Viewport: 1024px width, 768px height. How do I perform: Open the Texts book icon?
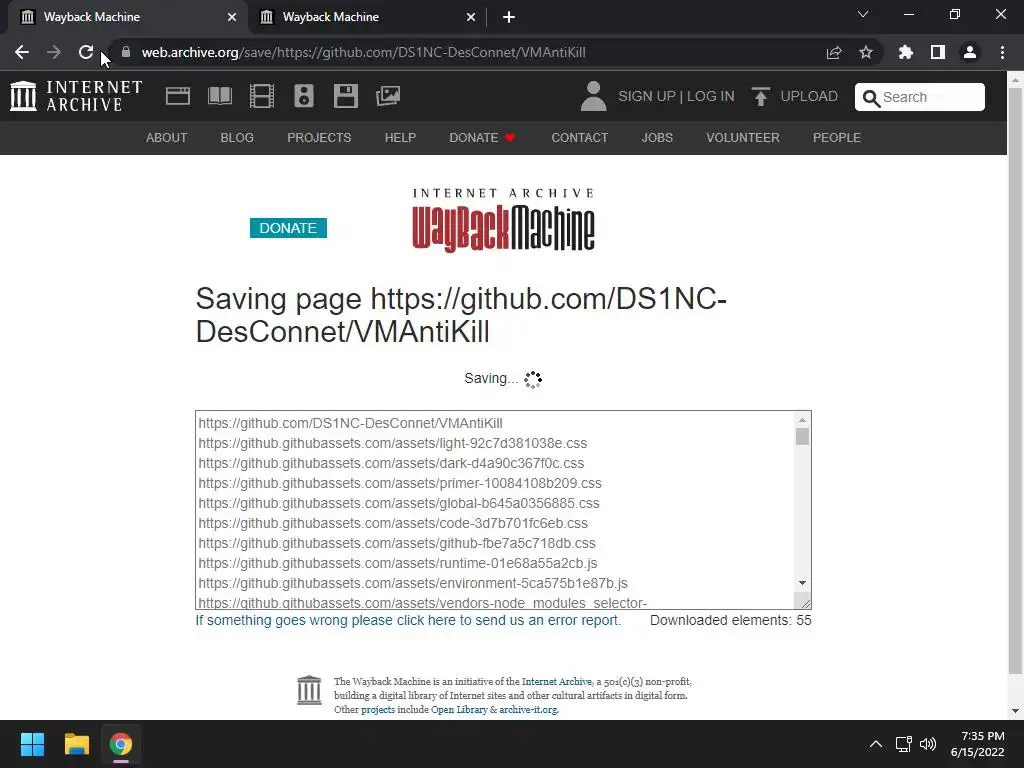(x=219, y=96)
